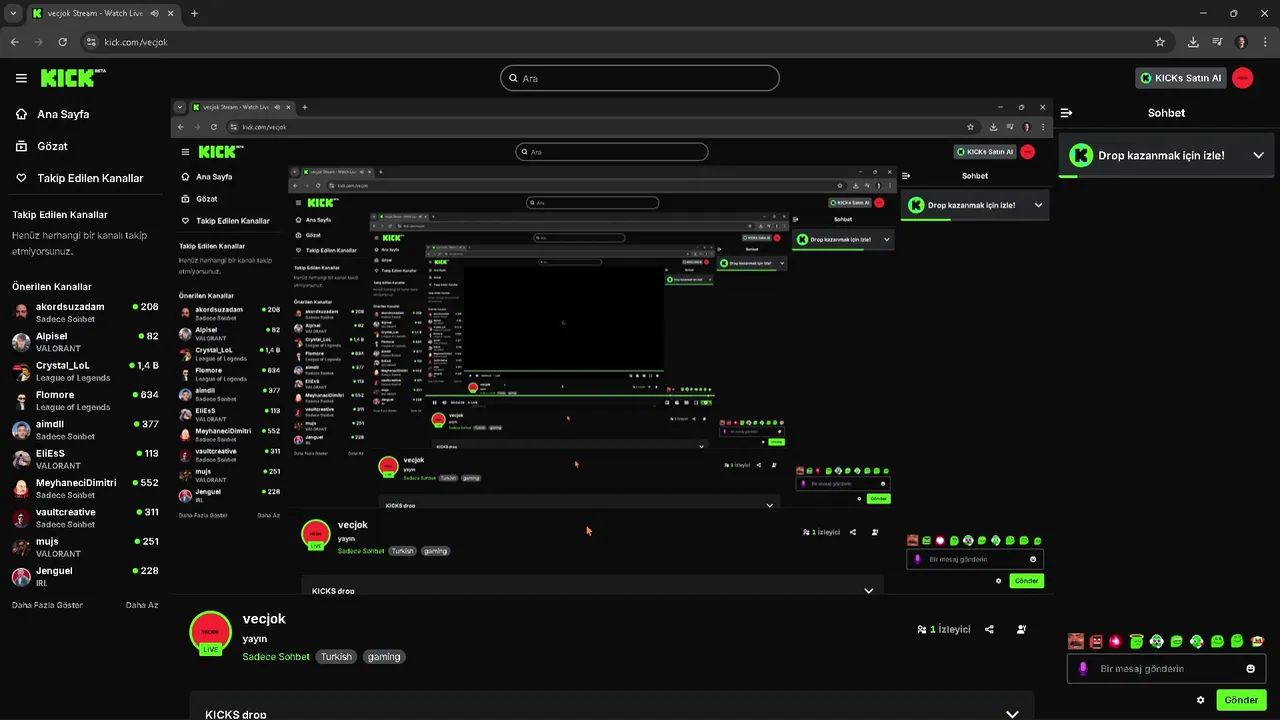The width and height of the screenshot is (1280, 720).
Task: Share the stream via icon beside '1 İzleyici'
Action: click(989, 629)
